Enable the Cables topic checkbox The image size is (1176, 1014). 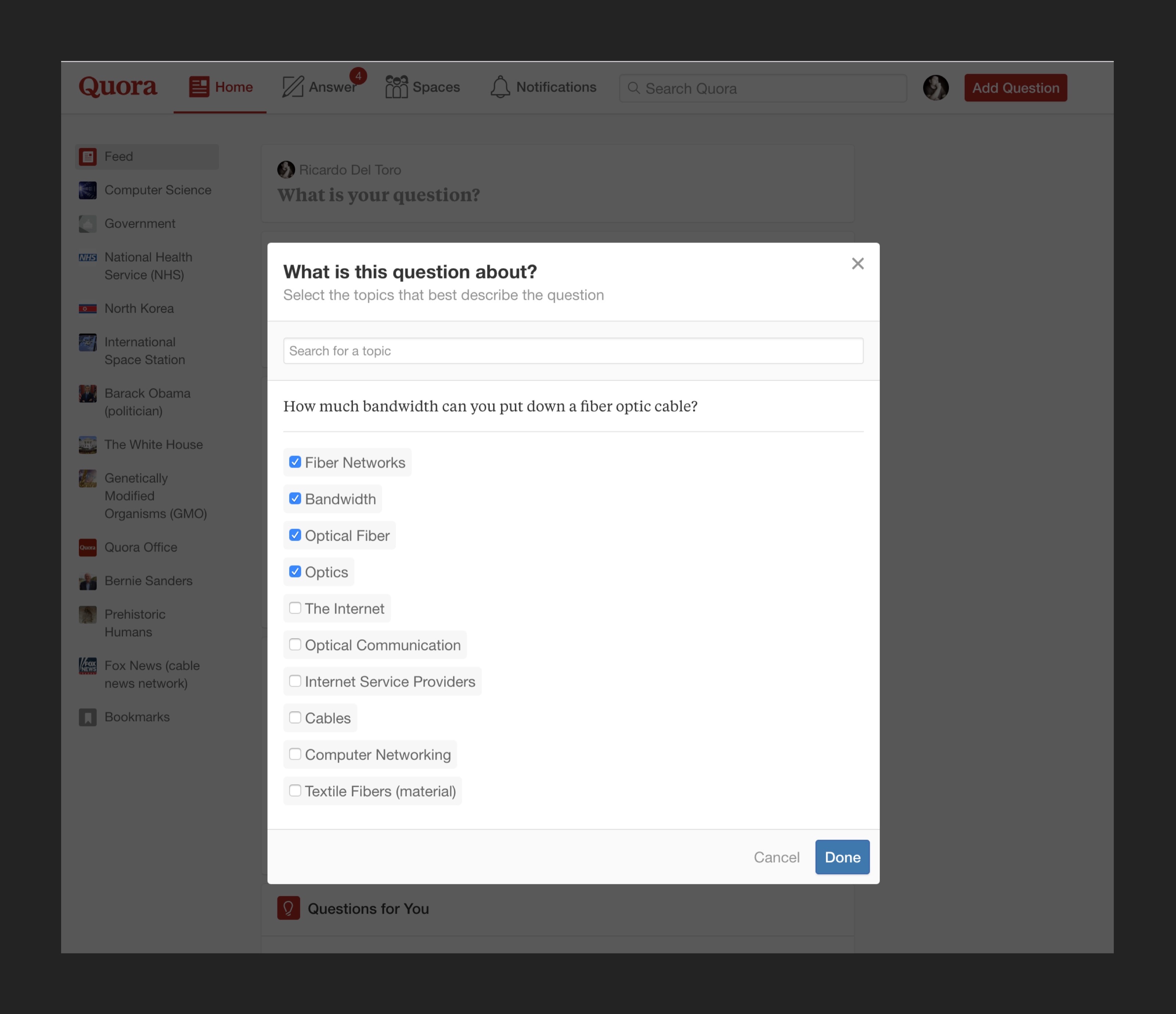pos(295,717)
